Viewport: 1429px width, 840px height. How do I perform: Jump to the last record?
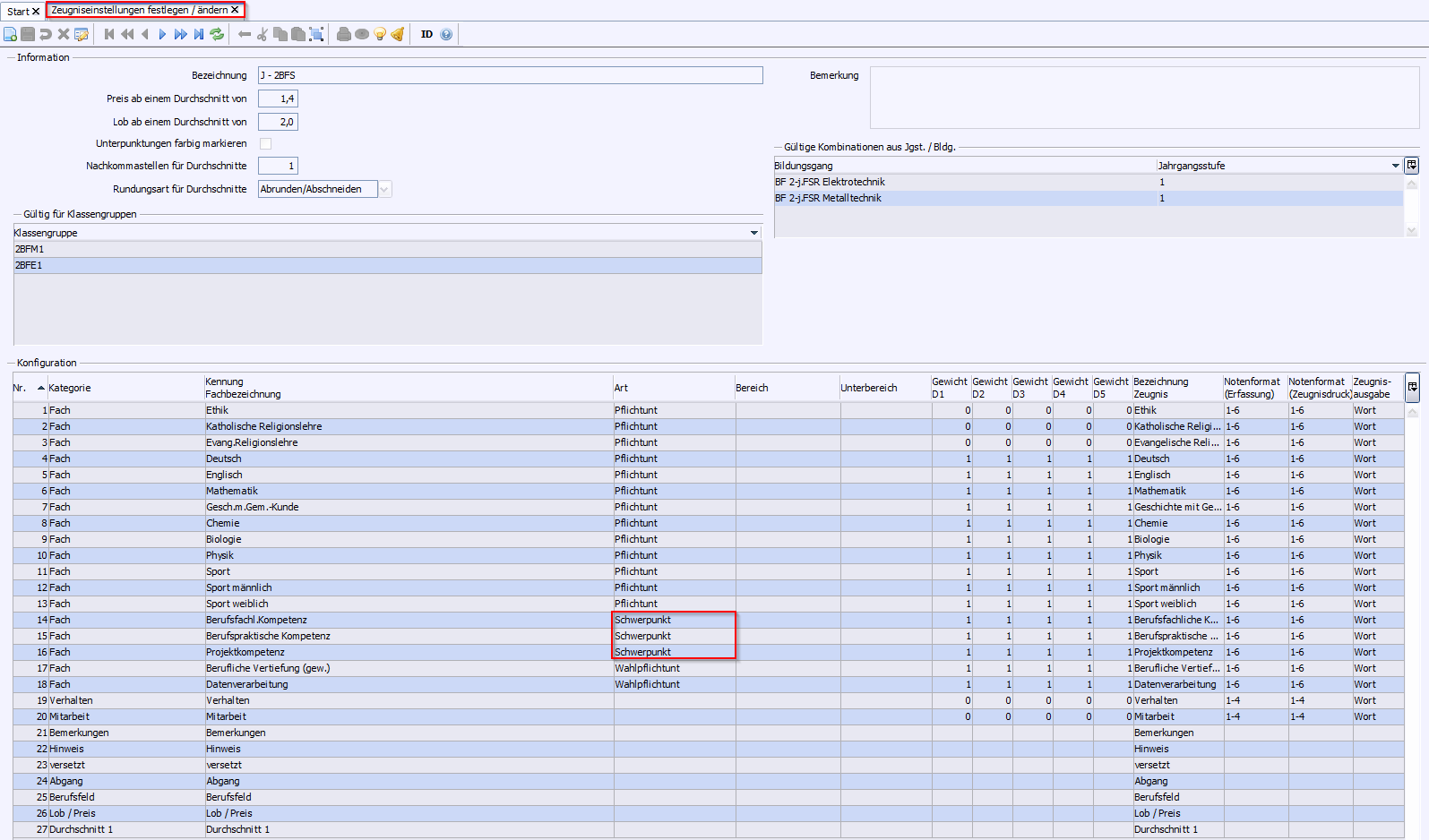click(199, 34)
